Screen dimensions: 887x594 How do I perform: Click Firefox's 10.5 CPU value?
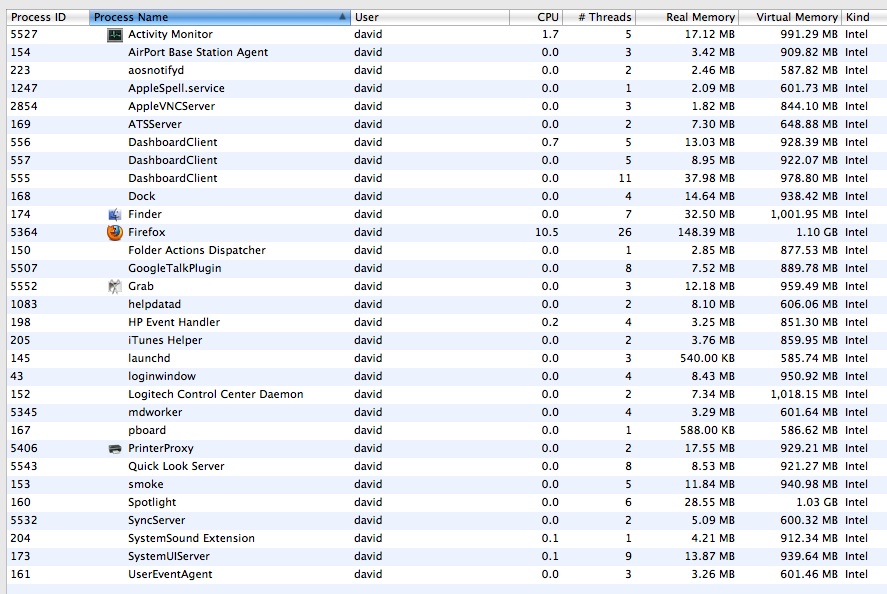[x=546, y=233]
